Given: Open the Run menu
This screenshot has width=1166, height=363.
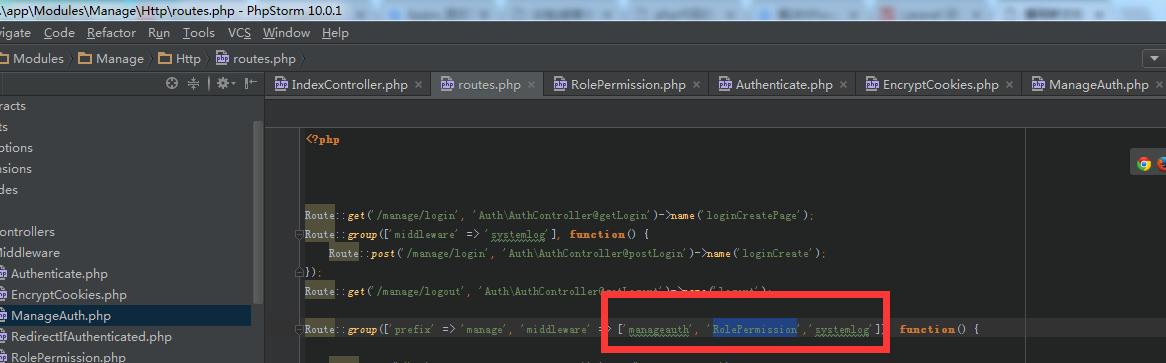Looking at the screenshot, I should coord(159,33).
